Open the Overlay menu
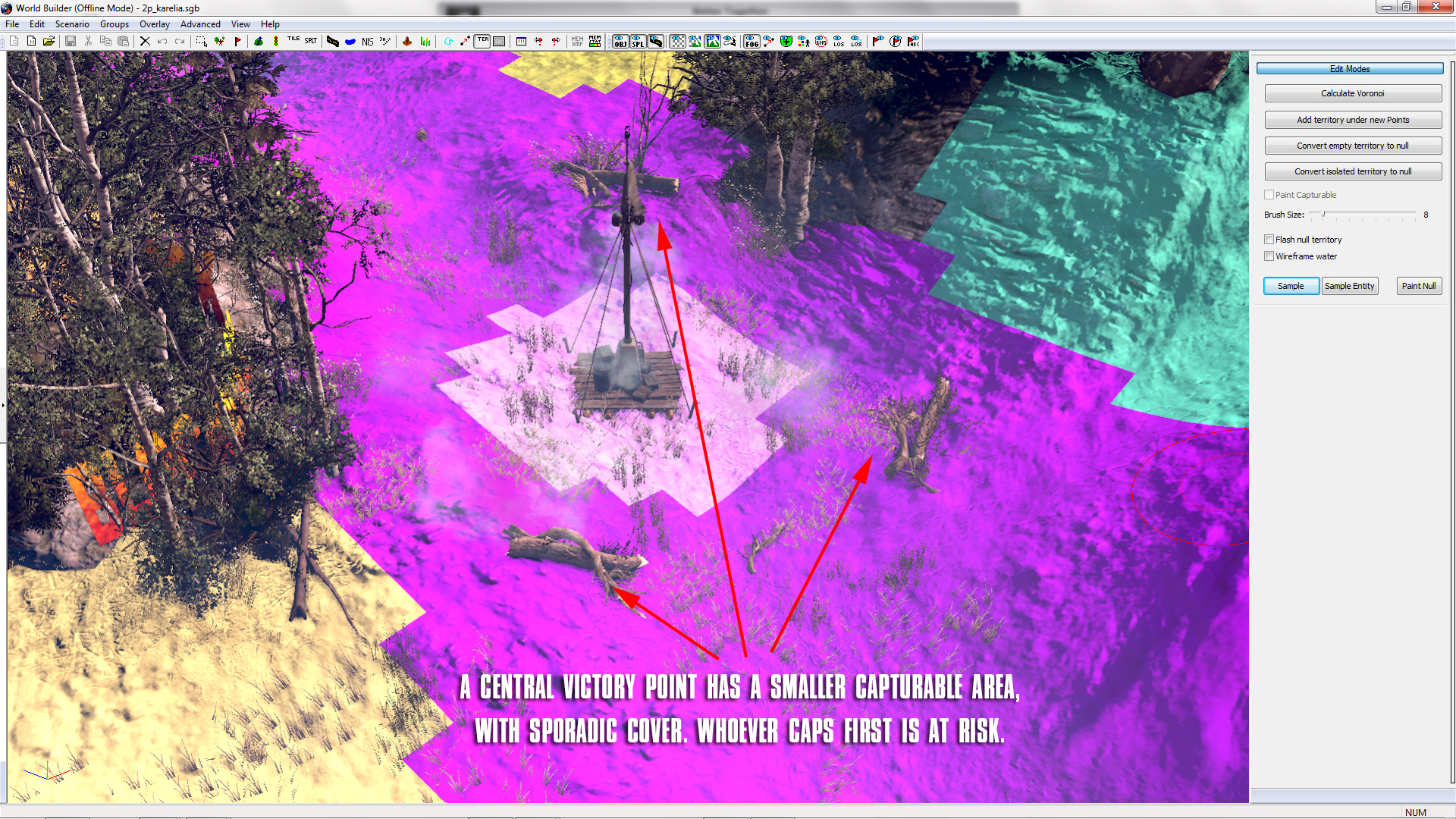The image size is (1456, 819). [155, 24]
